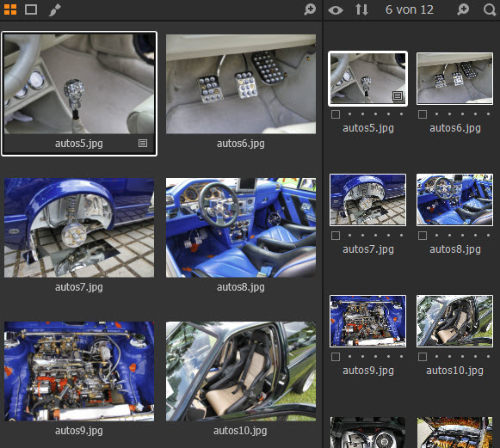The image size is (500, 448).
Task: Set first rating dot under small autos6.jpg
Action: (437, 114)
